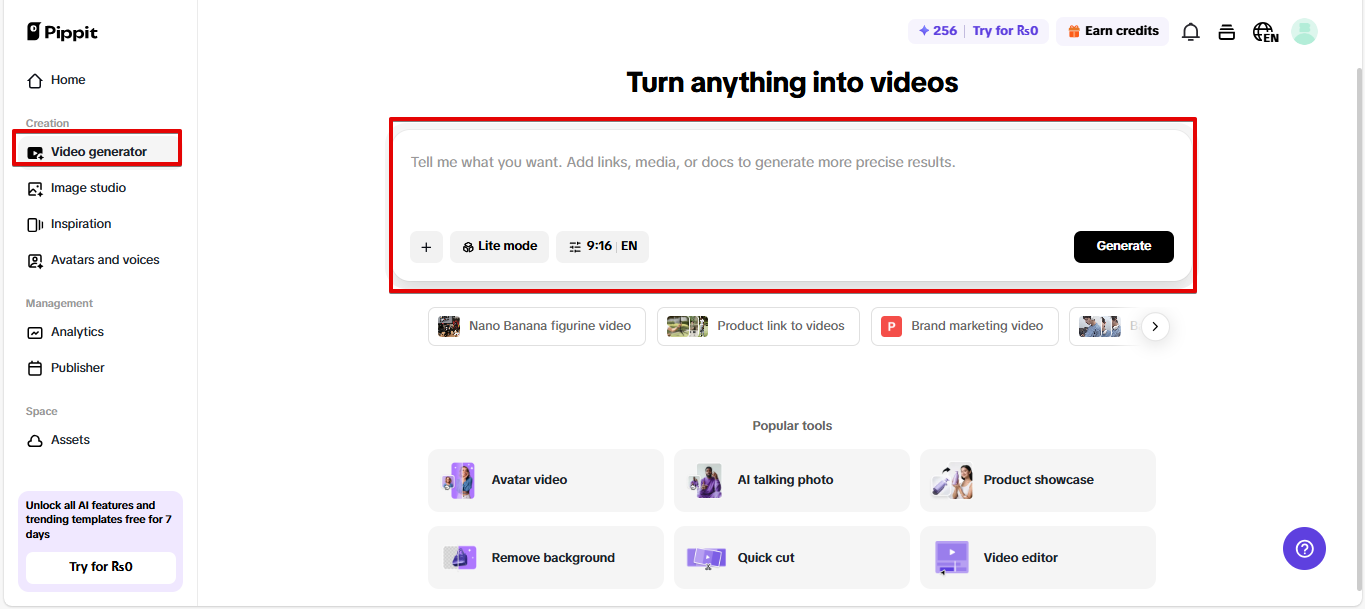Screen dimensions: 1365x609
Task: Click the Pippit logo
Action: tap(62, 32)
